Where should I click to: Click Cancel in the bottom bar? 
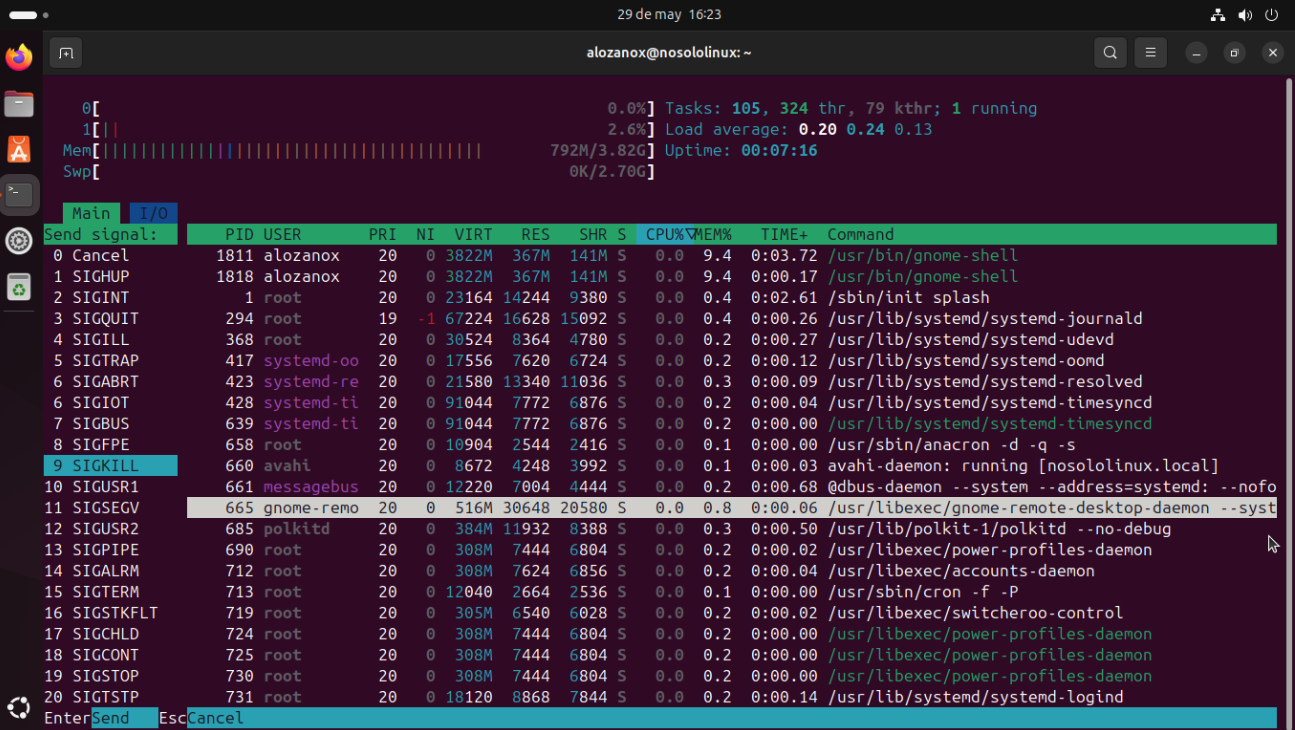pyautogui.click(x=215, y=718)
